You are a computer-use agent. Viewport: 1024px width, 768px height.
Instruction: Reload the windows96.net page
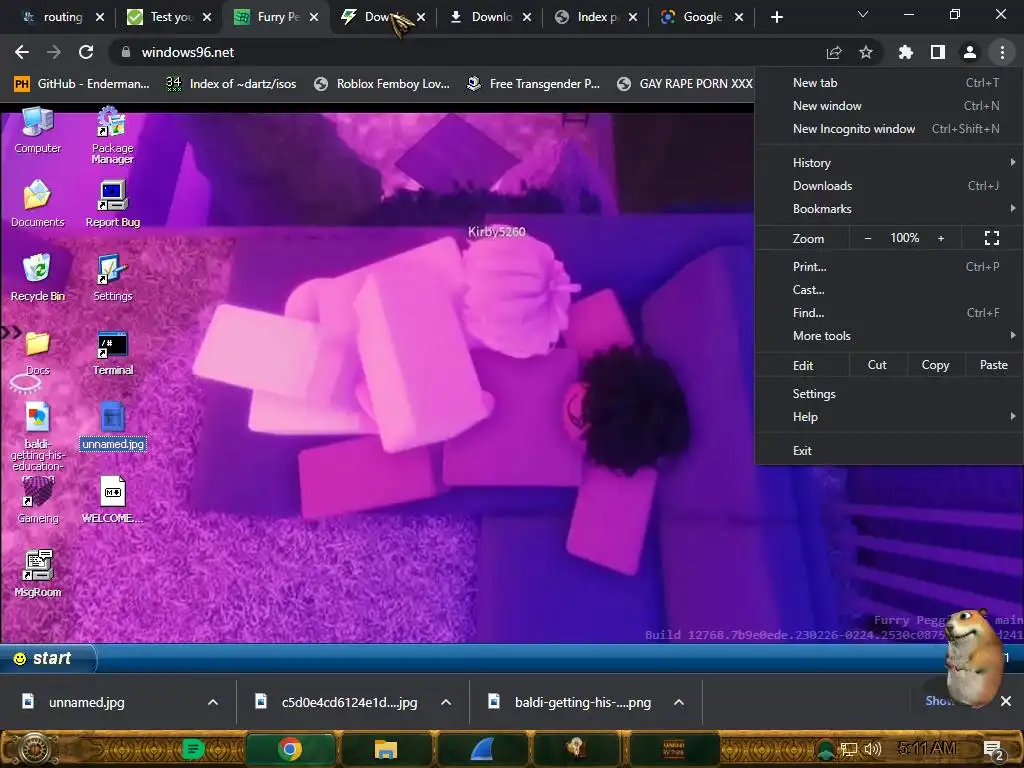point(86,52)
